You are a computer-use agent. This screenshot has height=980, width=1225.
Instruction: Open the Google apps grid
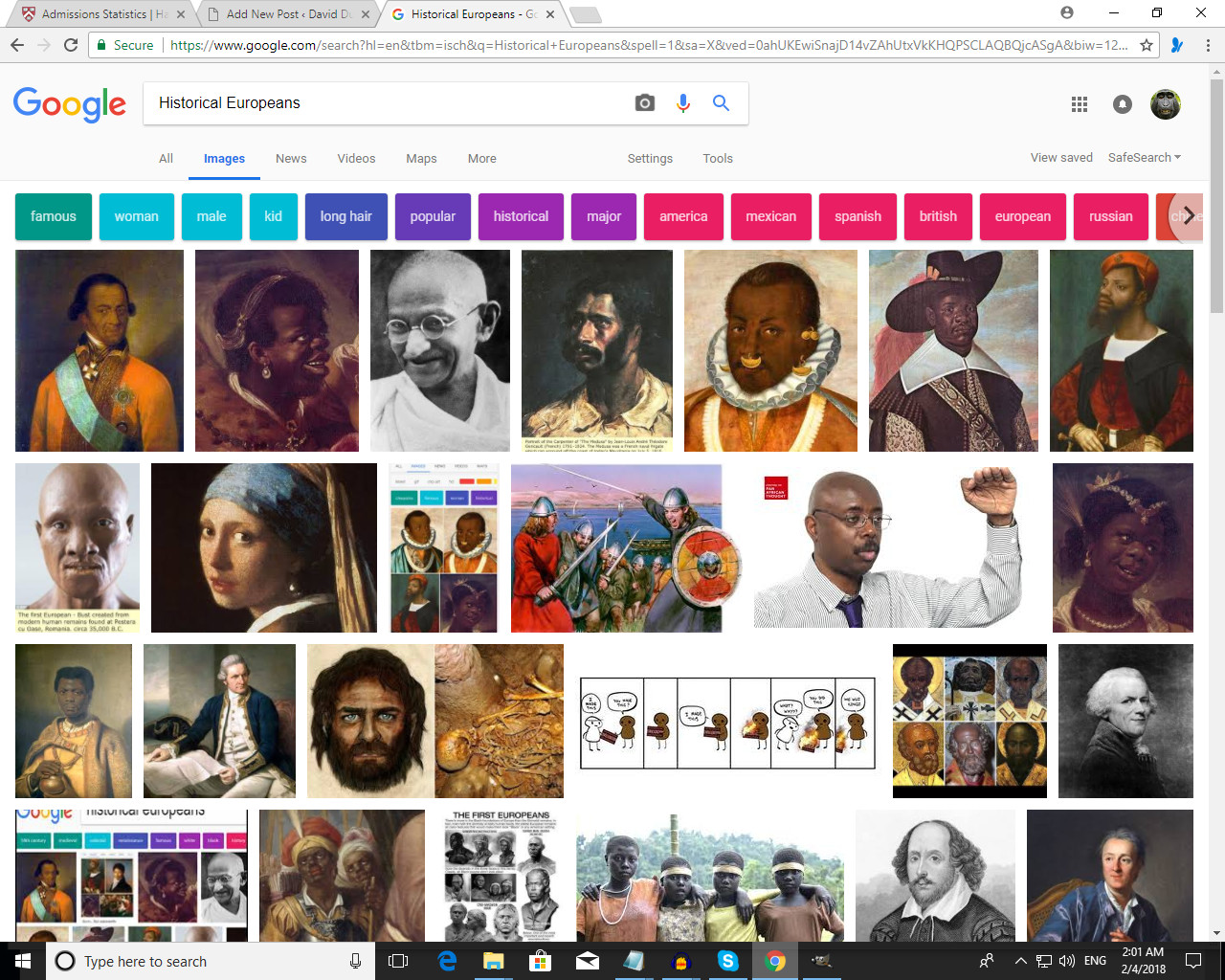pos(1080,104)
